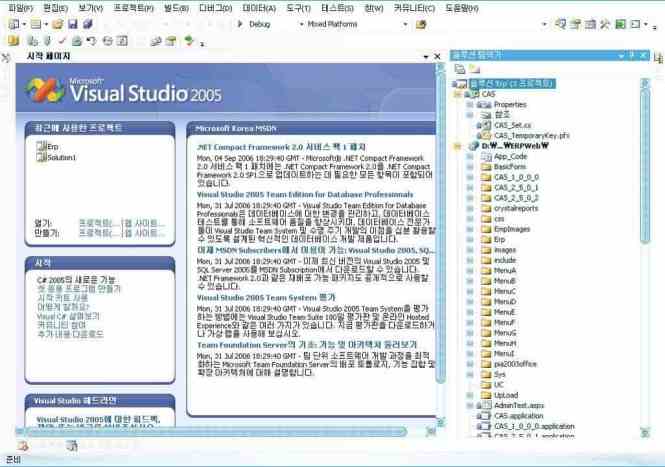Click the auto-hide pin on Solution Explorer
This screenshot has height=467, width=665.
tap(632, 55)
